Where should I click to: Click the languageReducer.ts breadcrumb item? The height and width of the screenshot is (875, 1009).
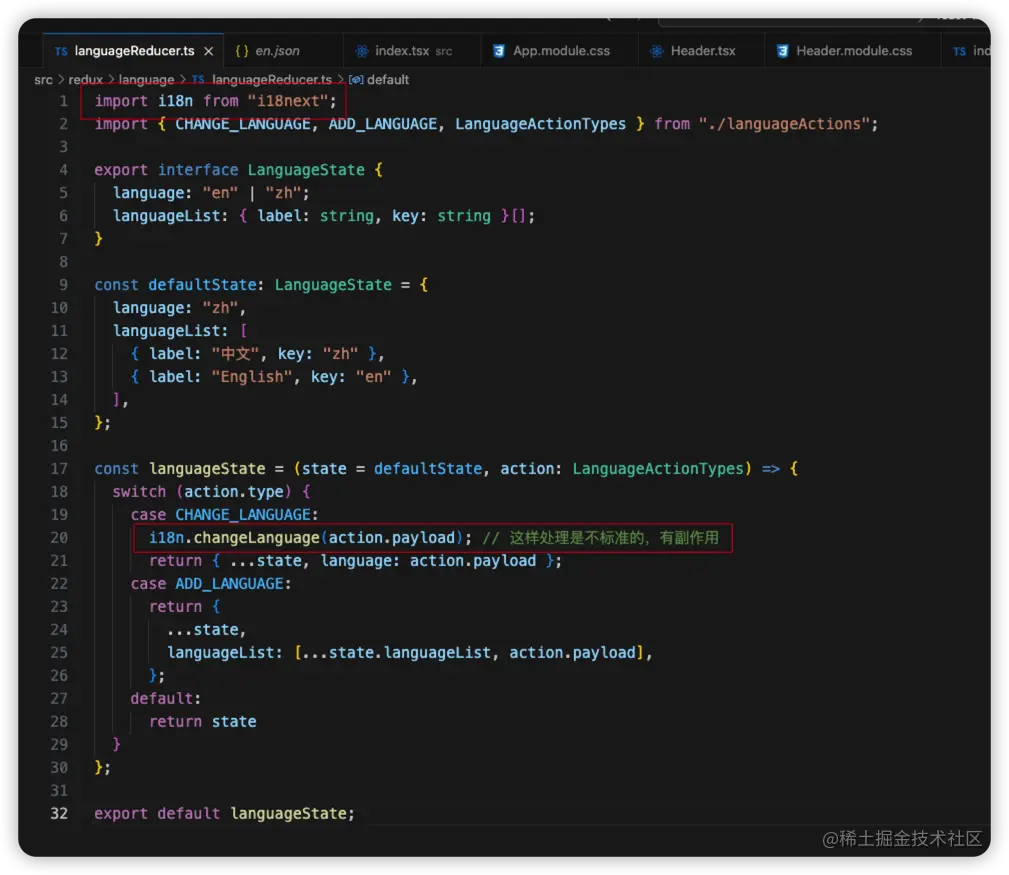click(272, 80)
